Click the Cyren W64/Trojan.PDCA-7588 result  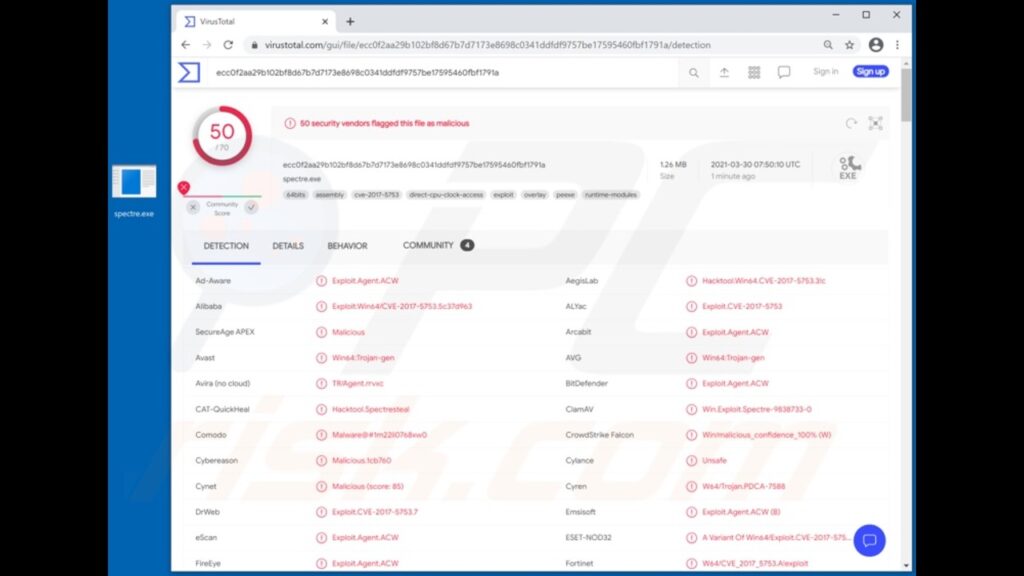coord(743,487)
